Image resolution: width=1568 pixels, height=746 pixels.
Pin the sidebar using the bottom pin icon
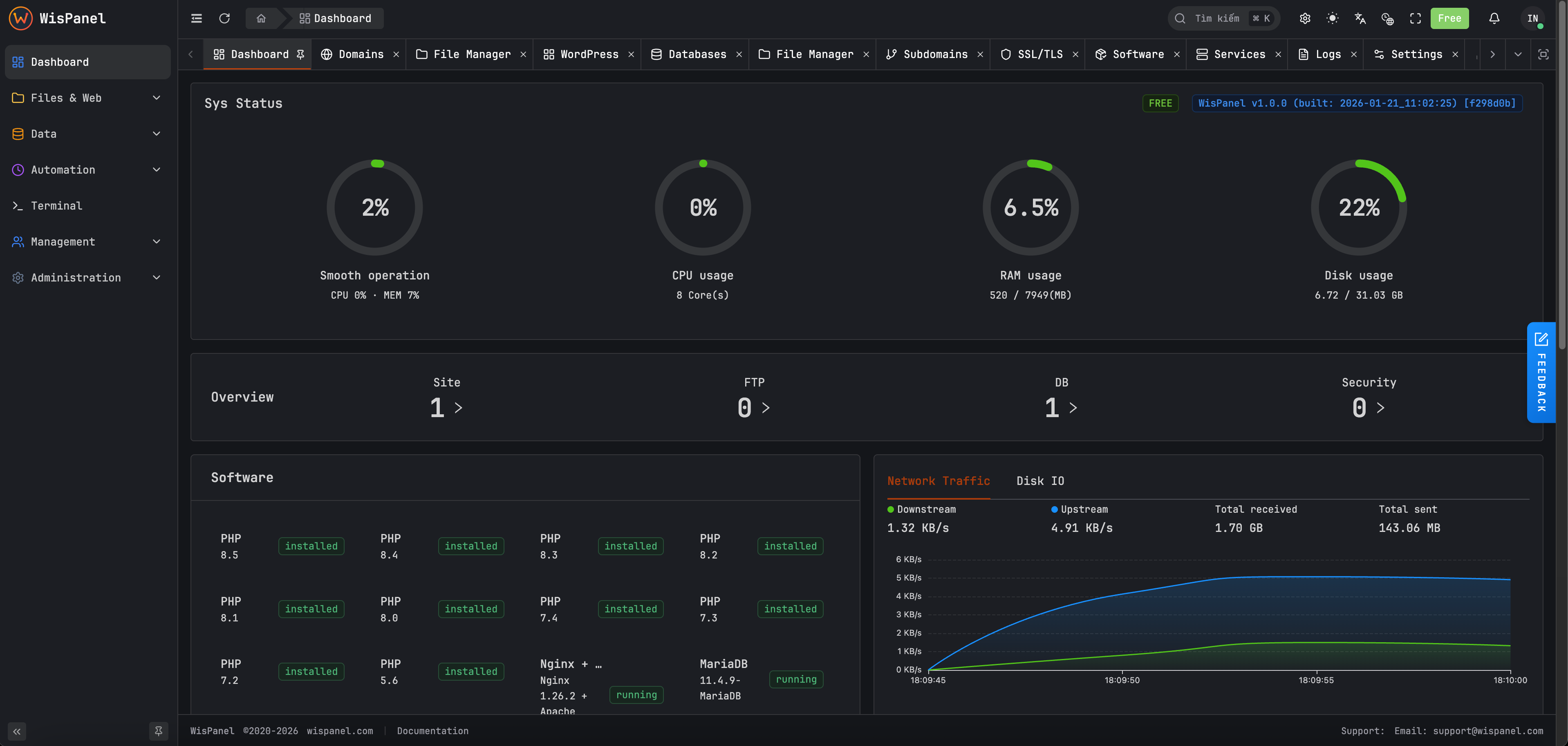coord(159,731)
